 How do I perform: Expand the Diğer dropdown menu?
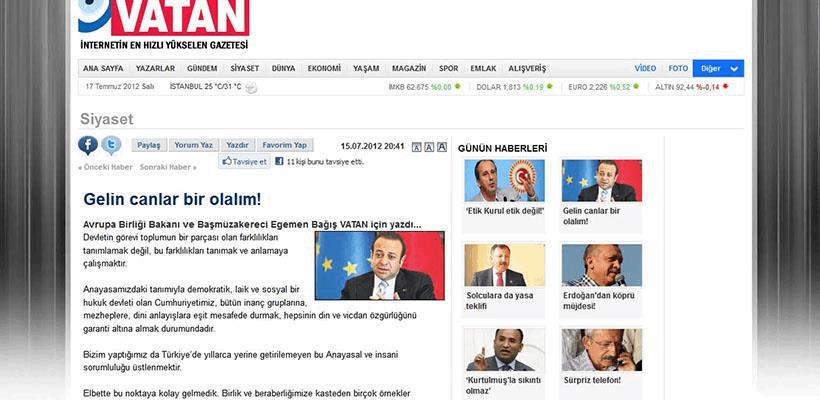tap(718, 68)
